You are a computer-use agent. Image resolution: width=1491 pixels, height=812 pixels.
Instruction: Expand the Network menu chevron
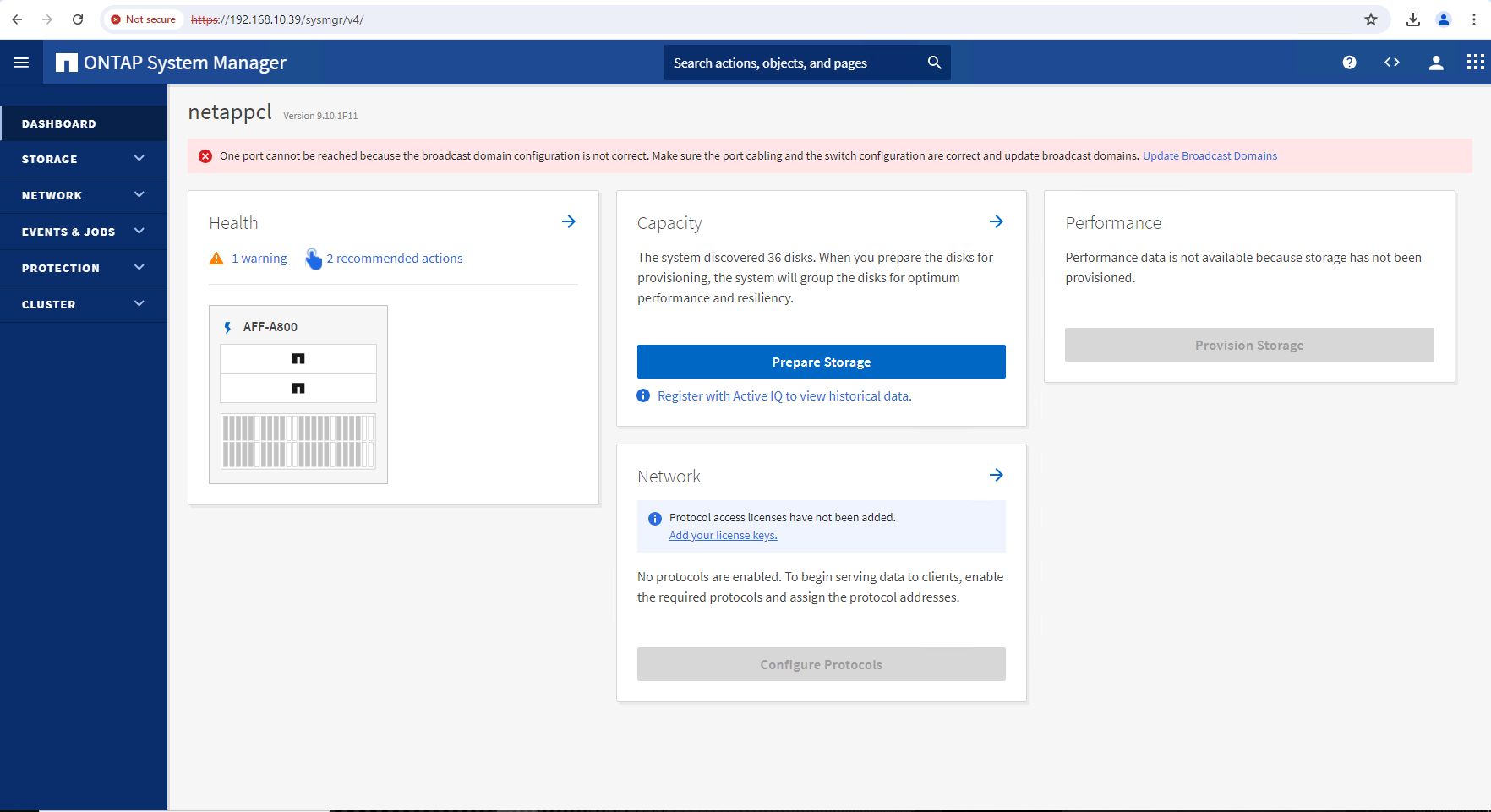point(139,194)
